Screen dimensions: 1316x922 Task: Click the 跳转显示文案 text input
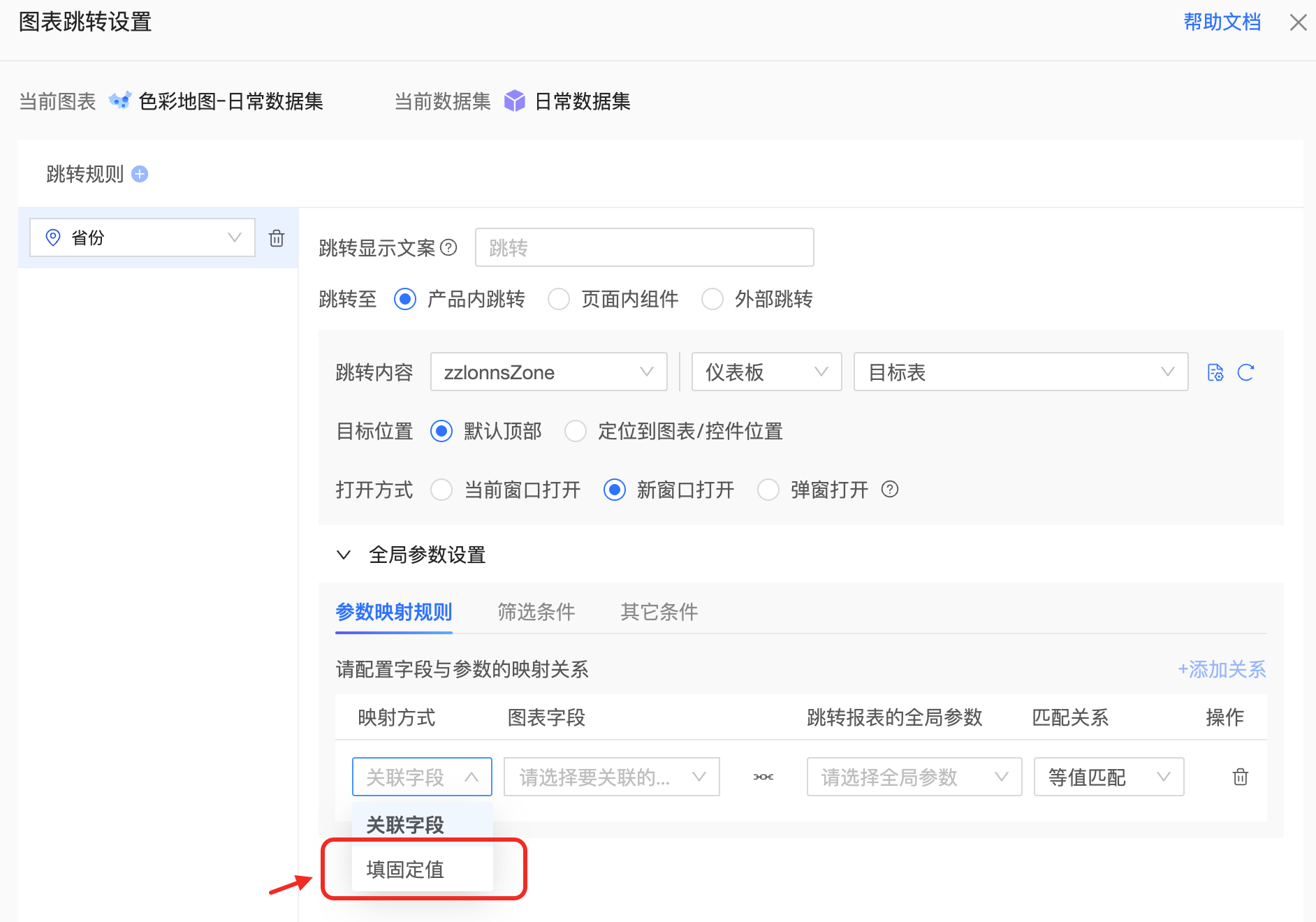[644, 247]
